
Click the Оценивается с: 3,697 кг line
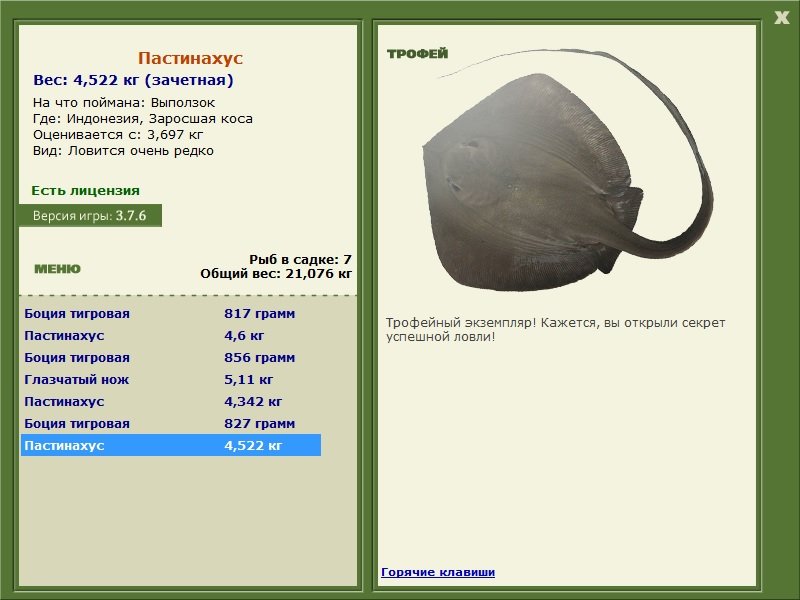tap(118, 135)
